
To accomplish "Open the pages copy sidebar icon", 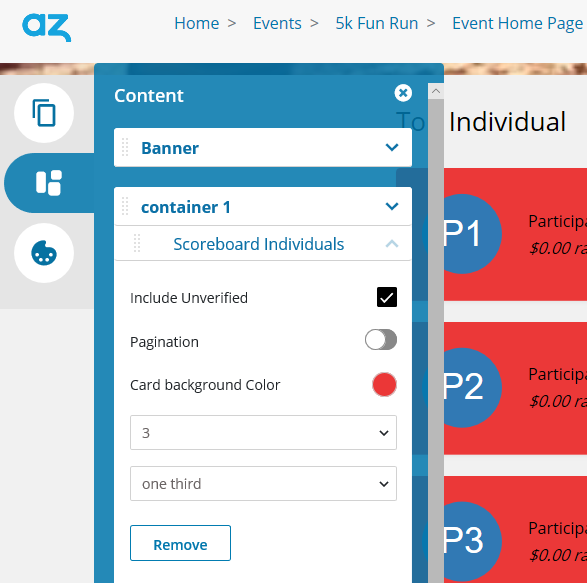I will tap(44, 113).
